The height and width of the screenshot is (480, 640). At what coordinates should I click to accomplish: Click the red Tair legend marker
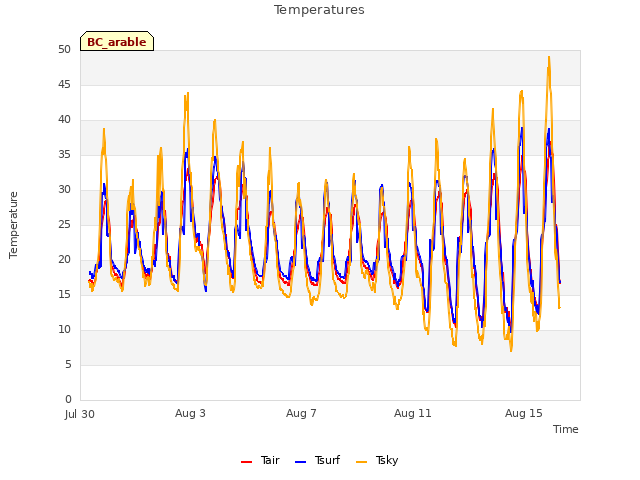point(246,462)
